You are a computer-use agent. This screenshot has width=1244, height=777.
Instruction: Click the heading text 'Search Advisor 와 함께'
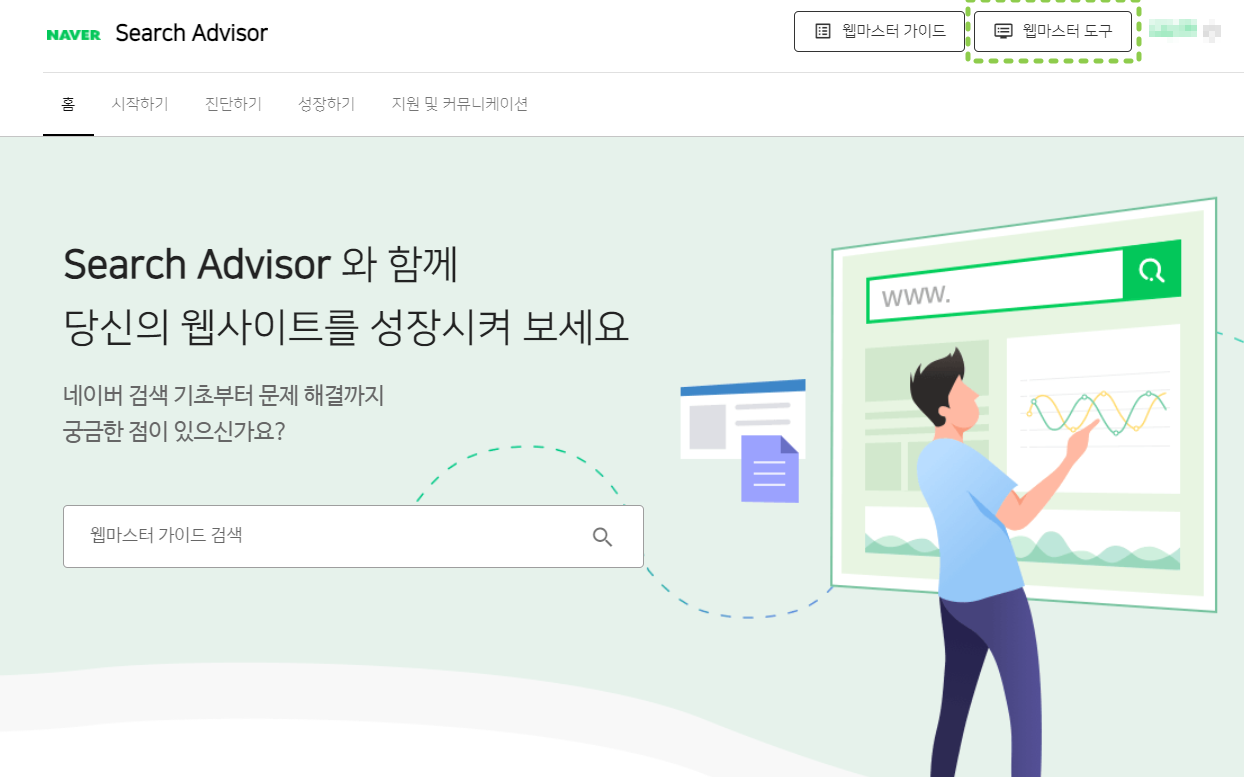pyautogui.click(x=261, y=264)
